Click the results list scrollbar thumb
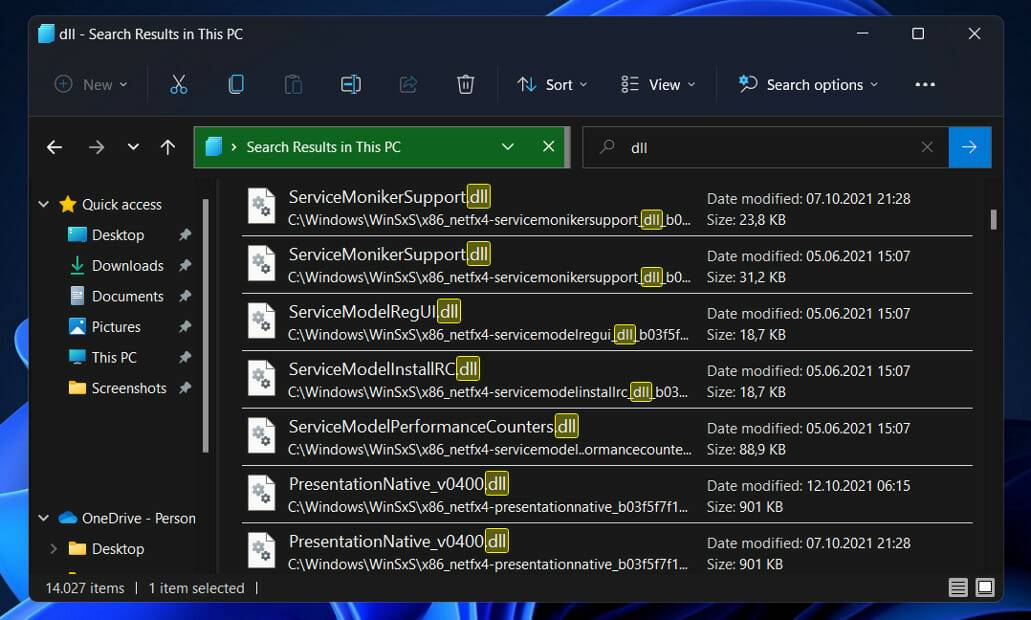The image size is (1031, 620). [x=994, y=220]
